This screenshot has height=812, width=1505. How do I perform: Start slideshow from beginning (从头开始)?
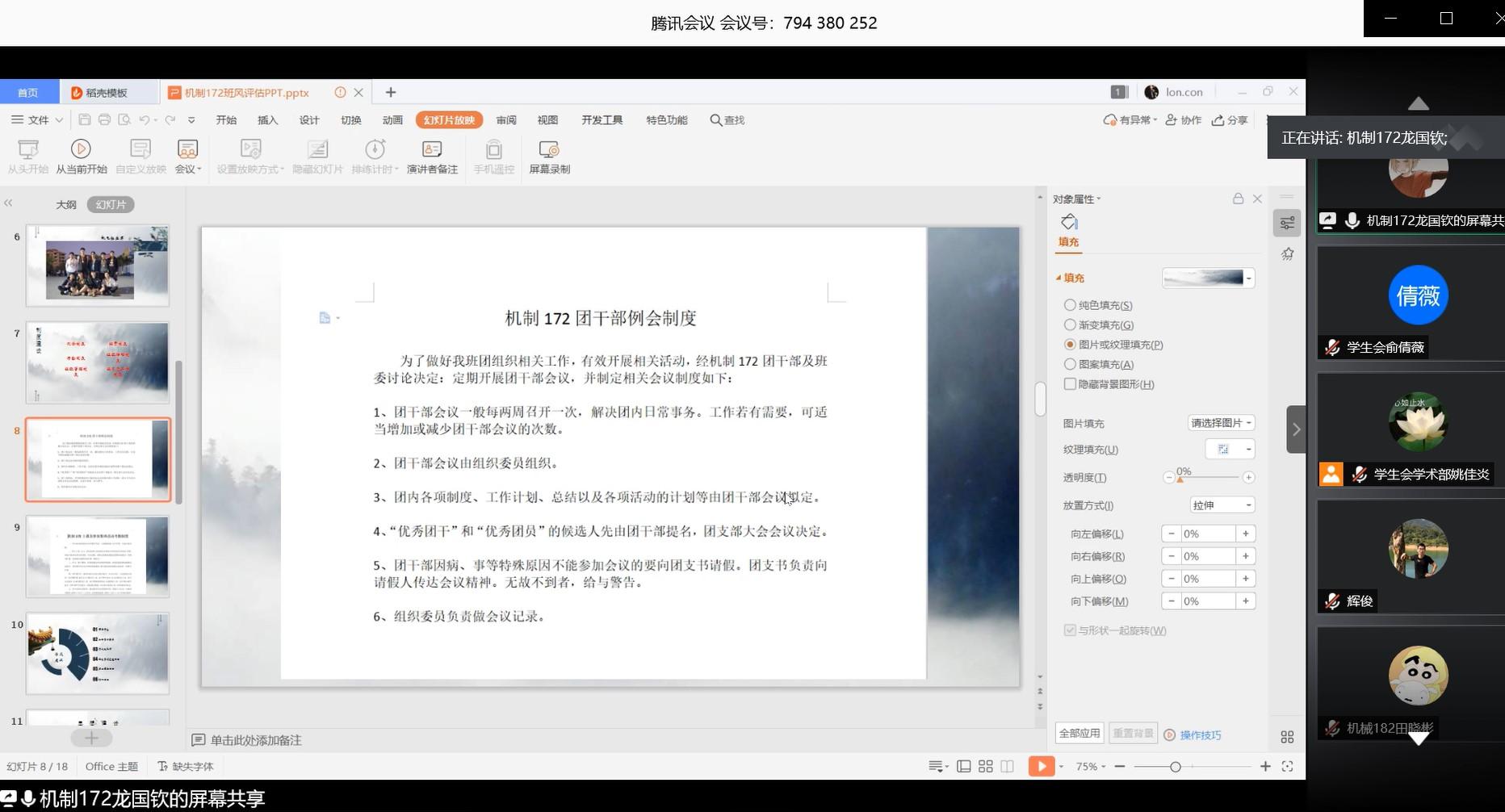[28, 156]
